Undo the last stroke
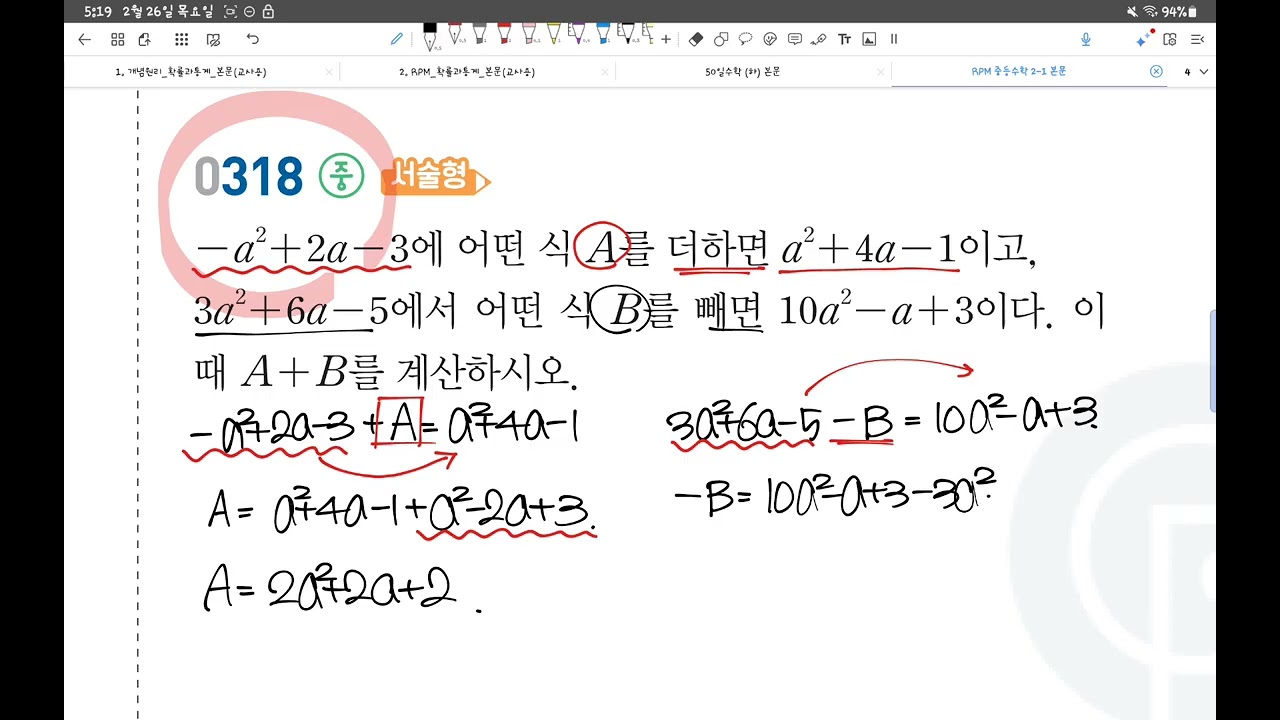The width and height of the screenshot is (1280, 720). point(253,39)
